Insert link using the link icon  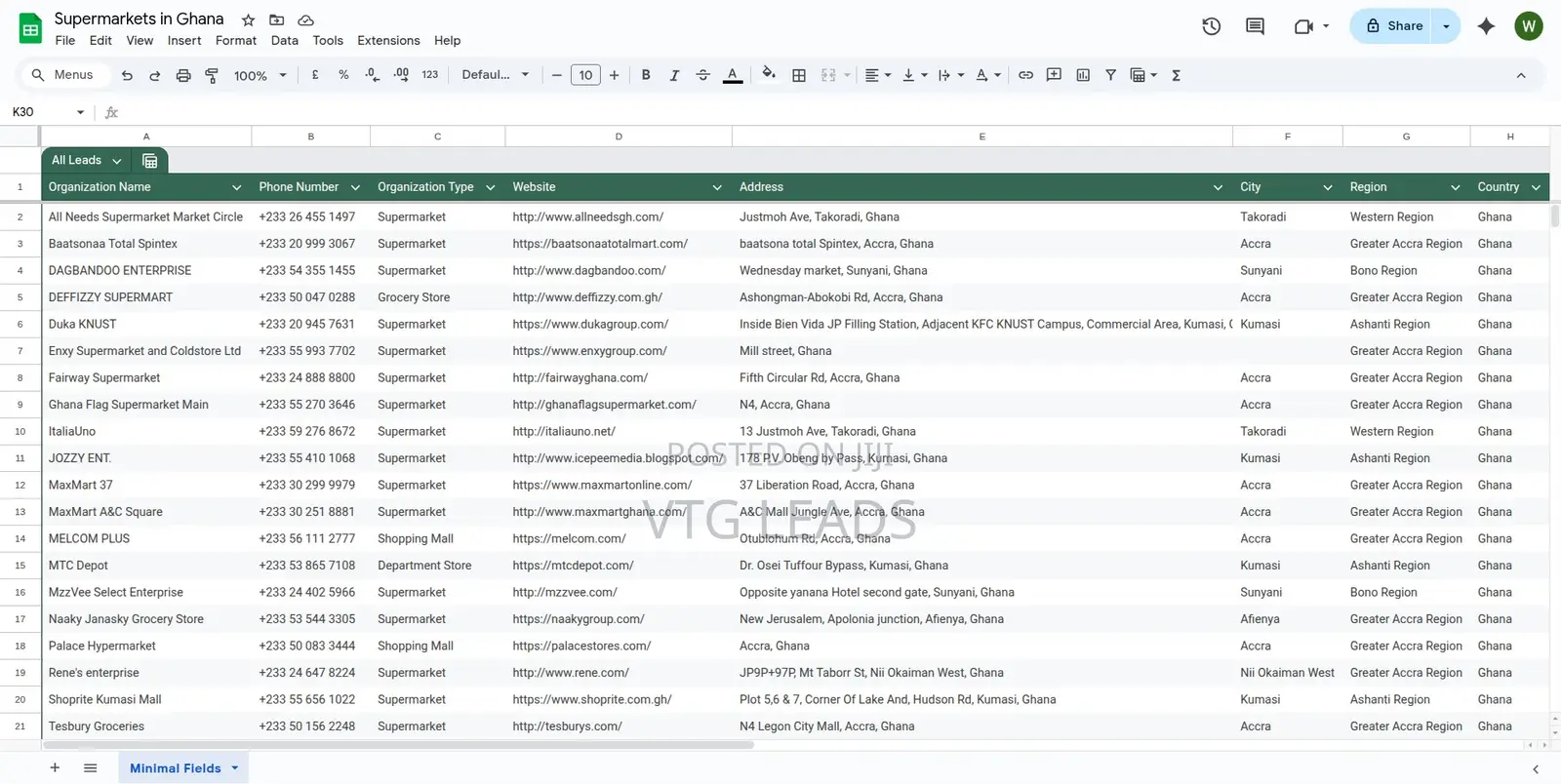pyautogui.click(x=1025, y=75)
